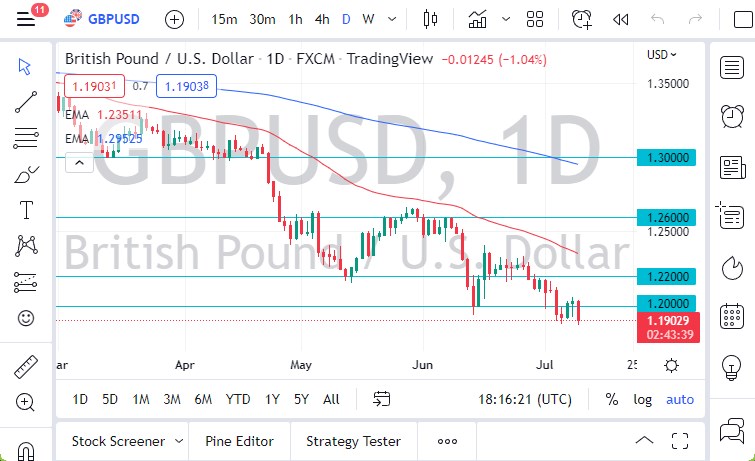Set chart range to YTD

coord(238,399)
